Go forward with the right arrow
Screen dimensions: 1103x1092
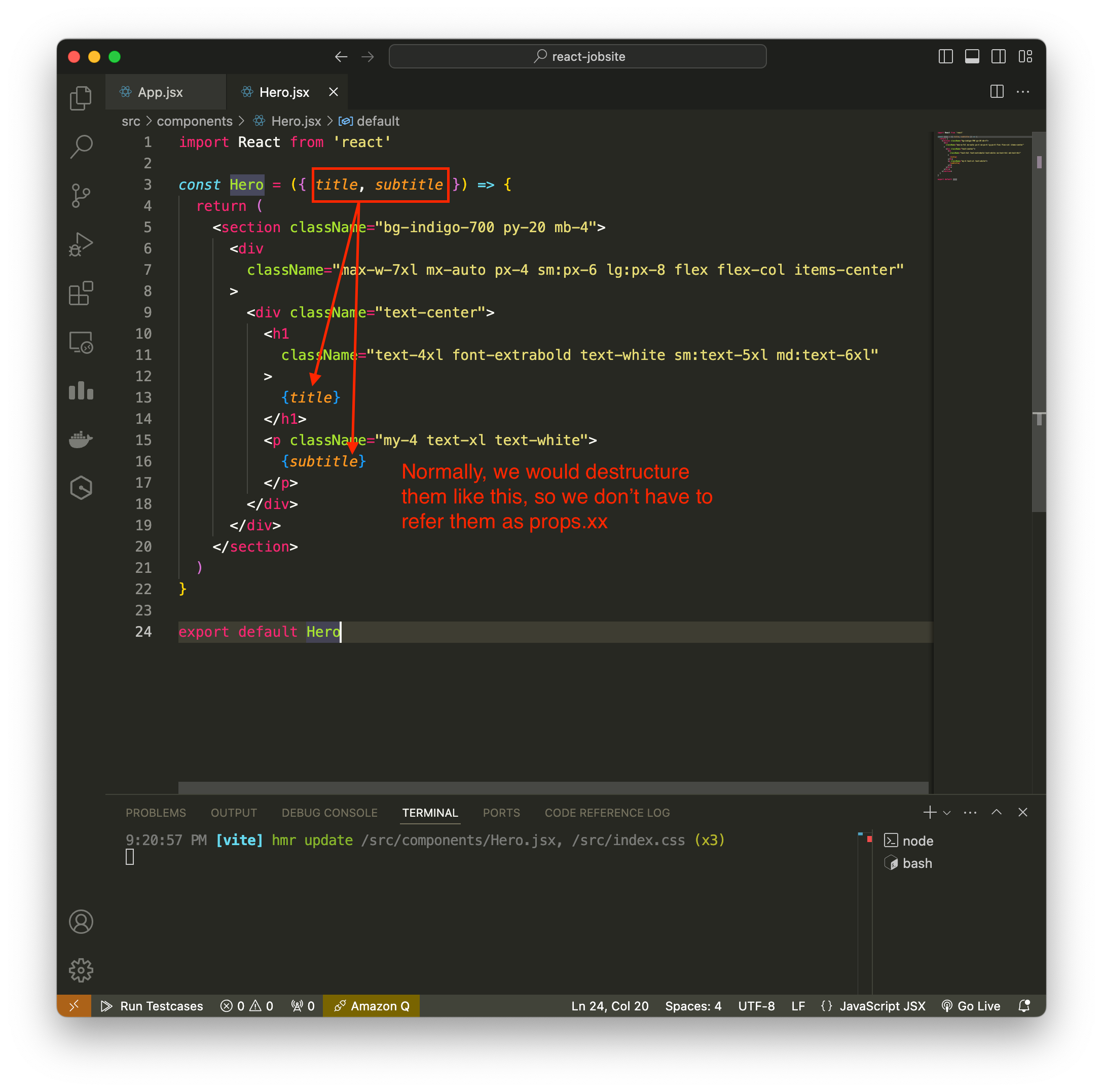pos(368,57)
